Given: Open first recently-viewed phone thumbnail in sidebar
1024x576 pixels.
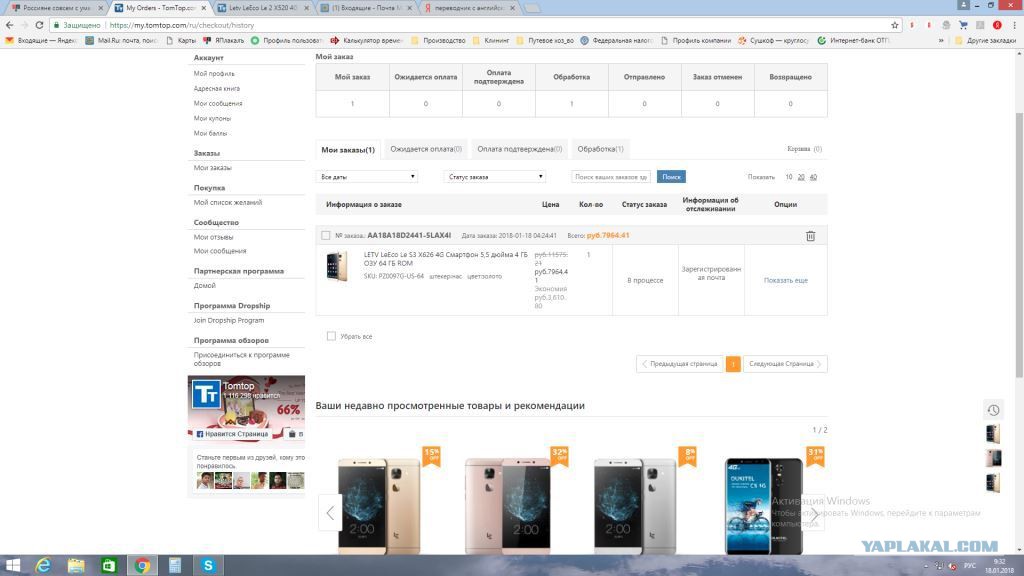Looking at the screenshot, I should click(x=993, y=434).
